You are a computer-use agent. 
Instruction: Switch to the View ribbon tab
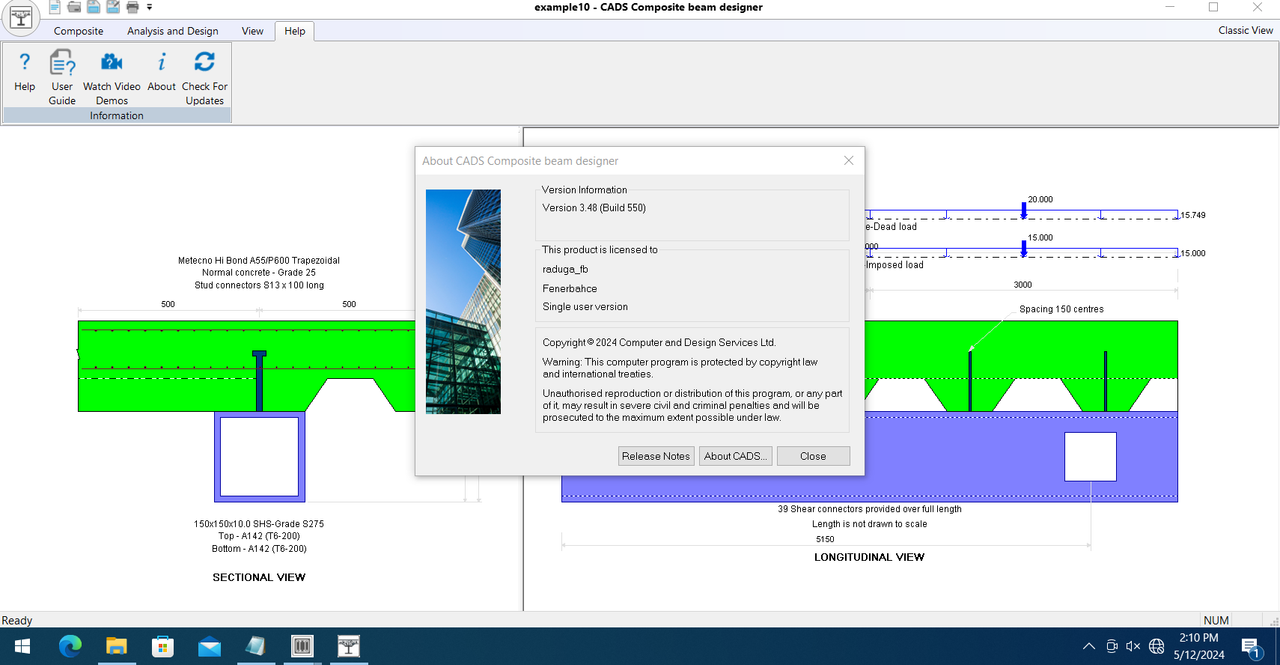pos(253,31)
